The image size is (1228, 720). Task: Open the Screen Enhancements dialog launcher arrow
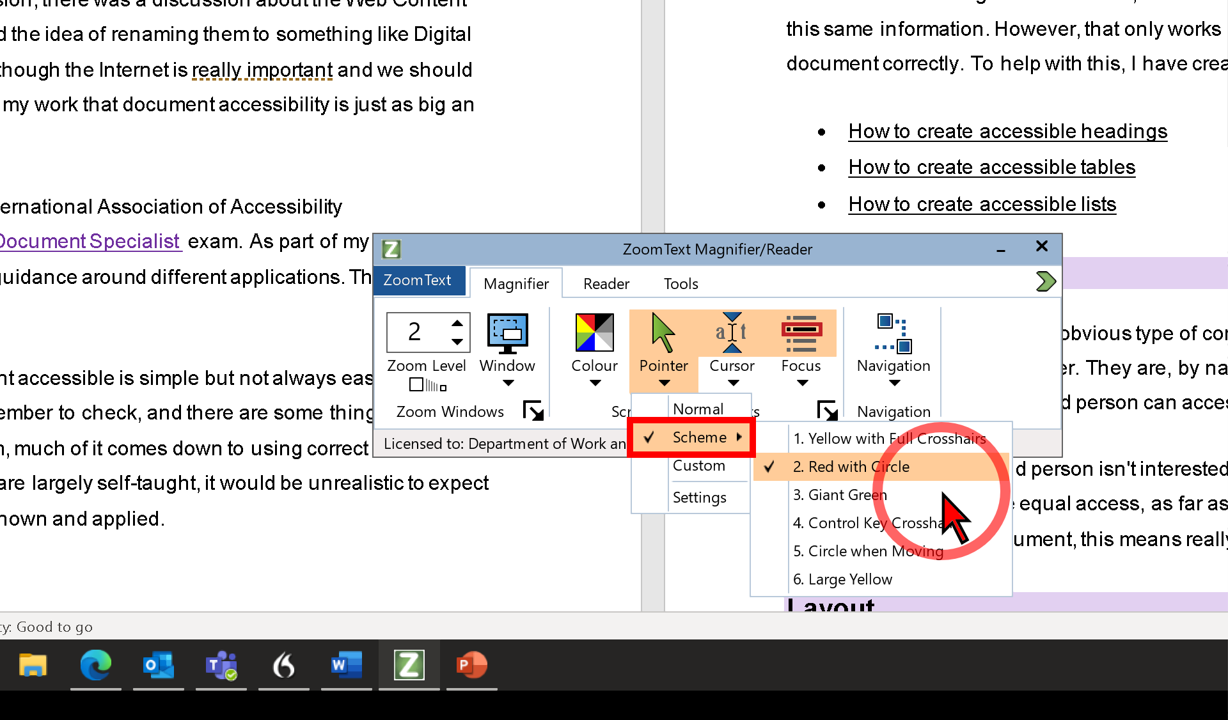827,411
